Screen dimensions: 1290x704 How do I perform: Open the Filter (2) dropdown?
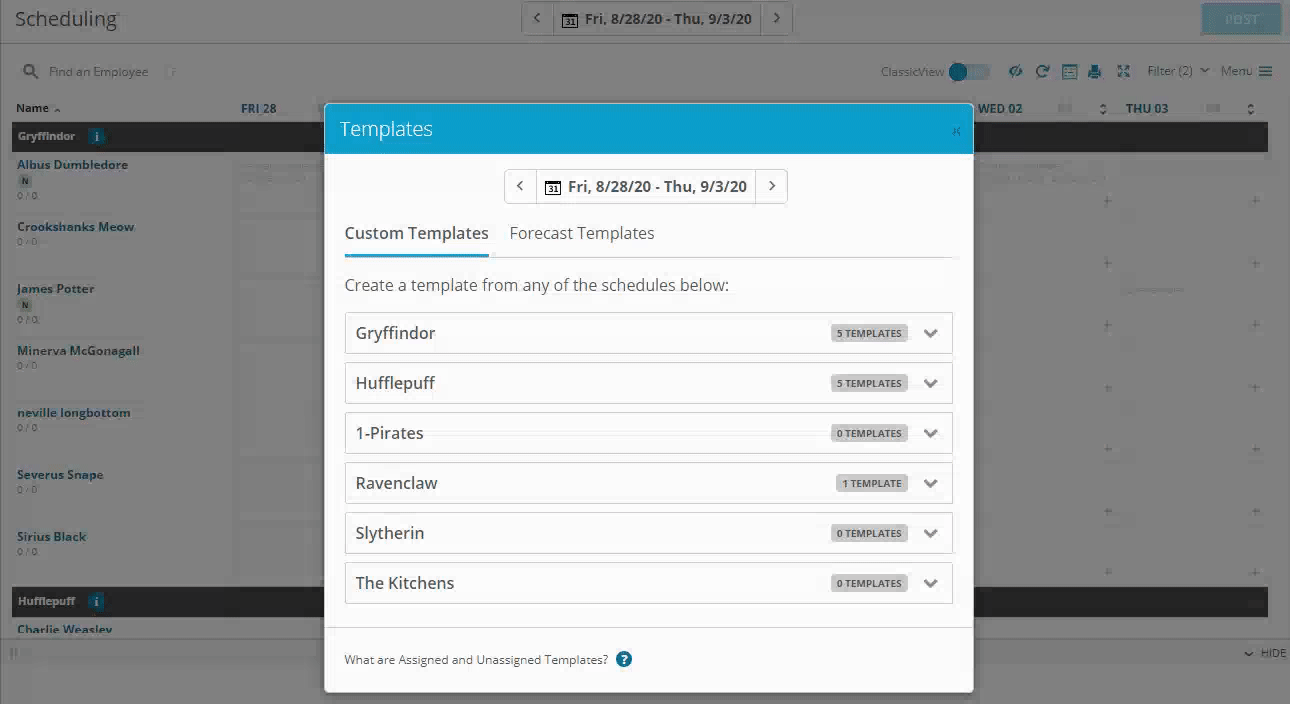(1178, 71)
